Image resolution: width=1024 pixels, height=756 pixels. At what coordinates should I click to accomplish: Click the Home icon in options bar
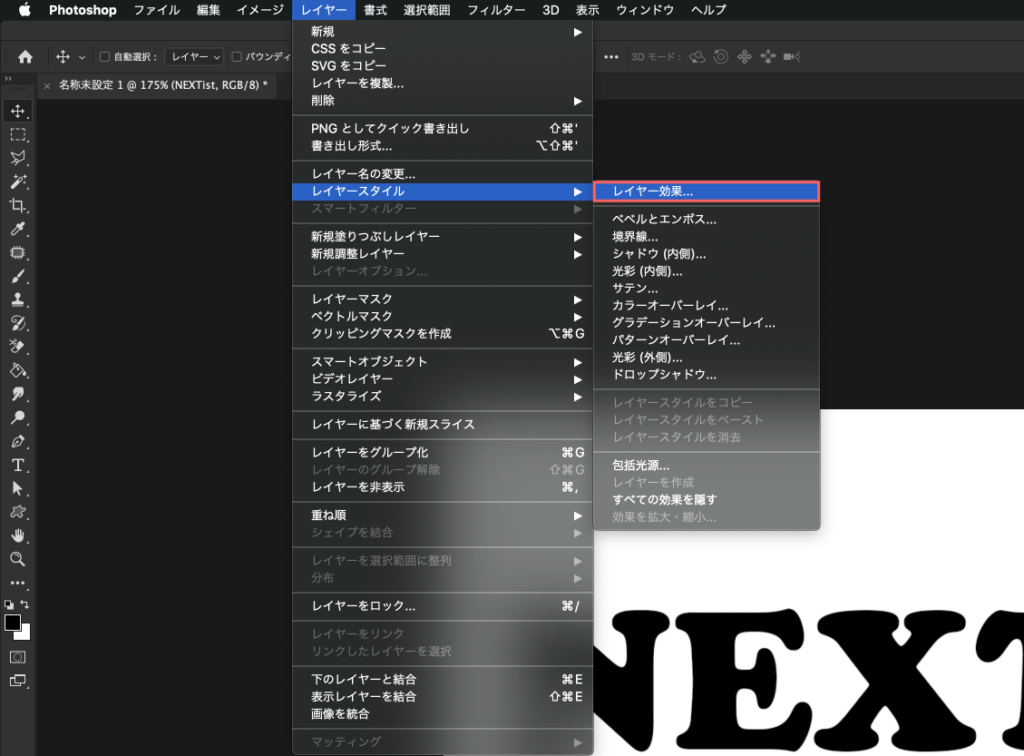tap(25, 57)
